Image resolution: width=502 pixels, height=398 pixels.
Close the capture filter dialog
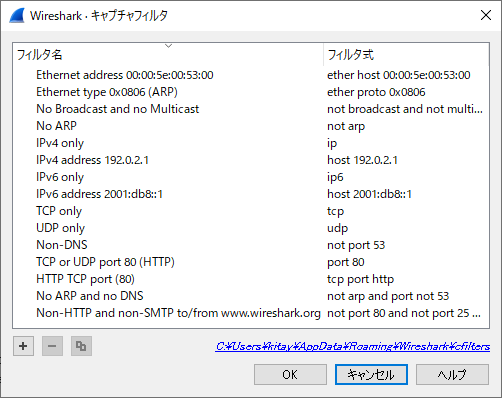coord(486,15)
